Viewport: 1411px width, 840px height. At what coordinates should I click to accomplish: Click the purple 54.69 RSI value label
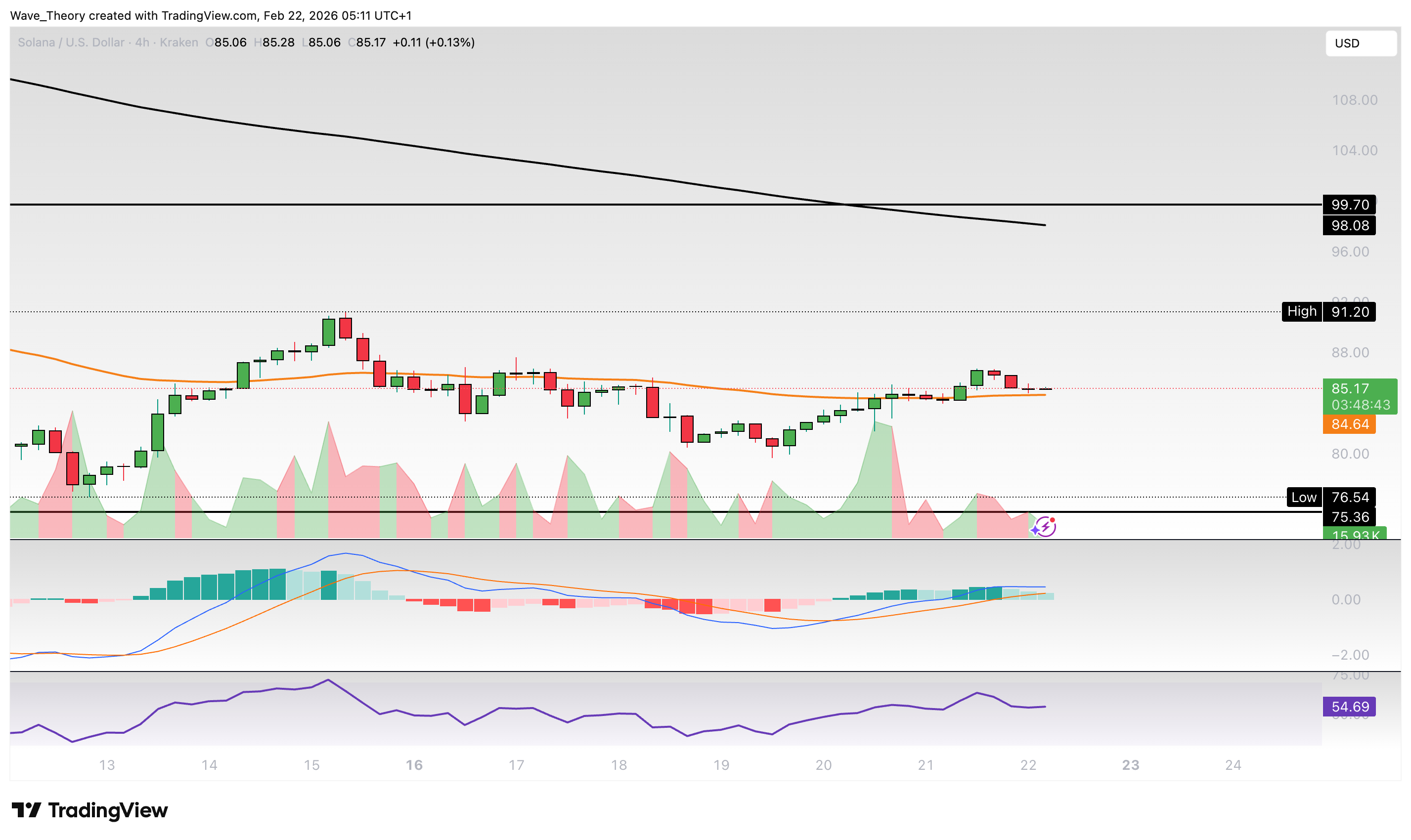(x=1349, y=707)
